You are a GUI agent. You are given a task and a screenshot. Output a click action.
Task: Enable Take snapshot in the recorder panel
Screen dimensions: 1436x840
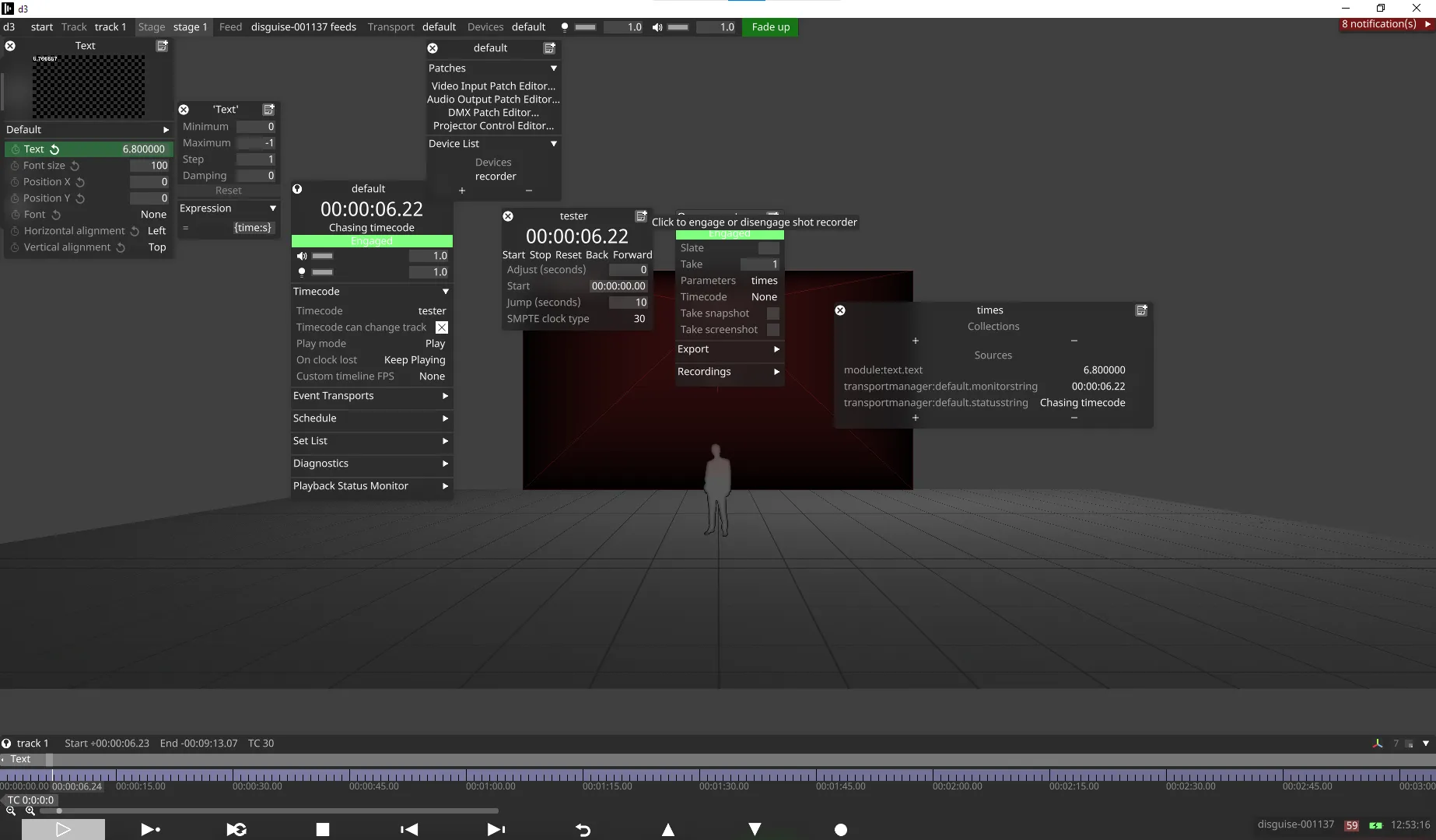click(x=772, y=313)
